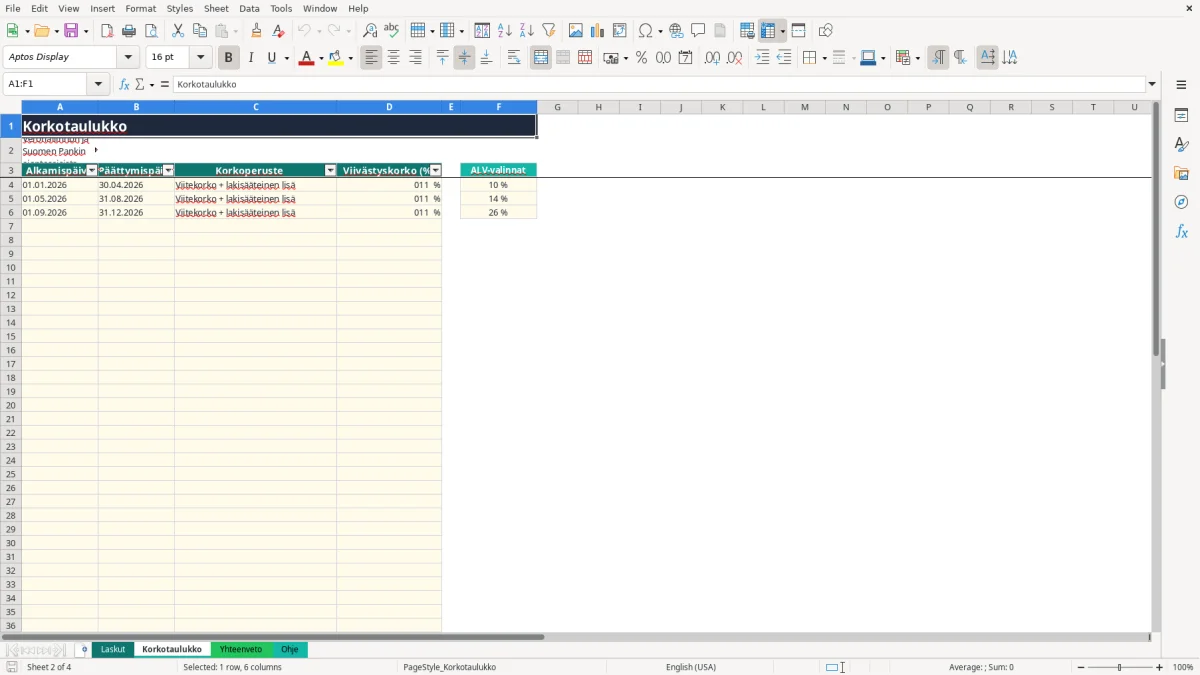Export directly as PDF
The image size is (1200, 675).
point(107,31)
